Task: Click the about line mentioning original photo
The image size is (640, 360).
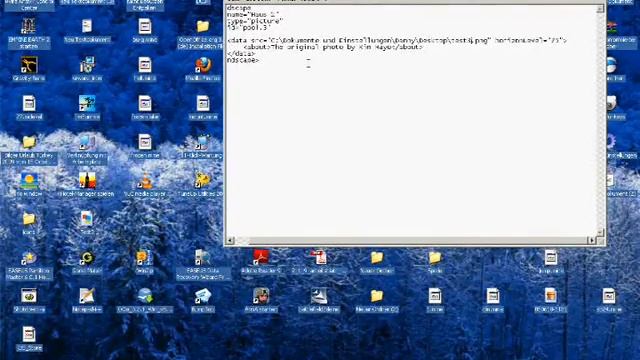Action: [333, 47]
